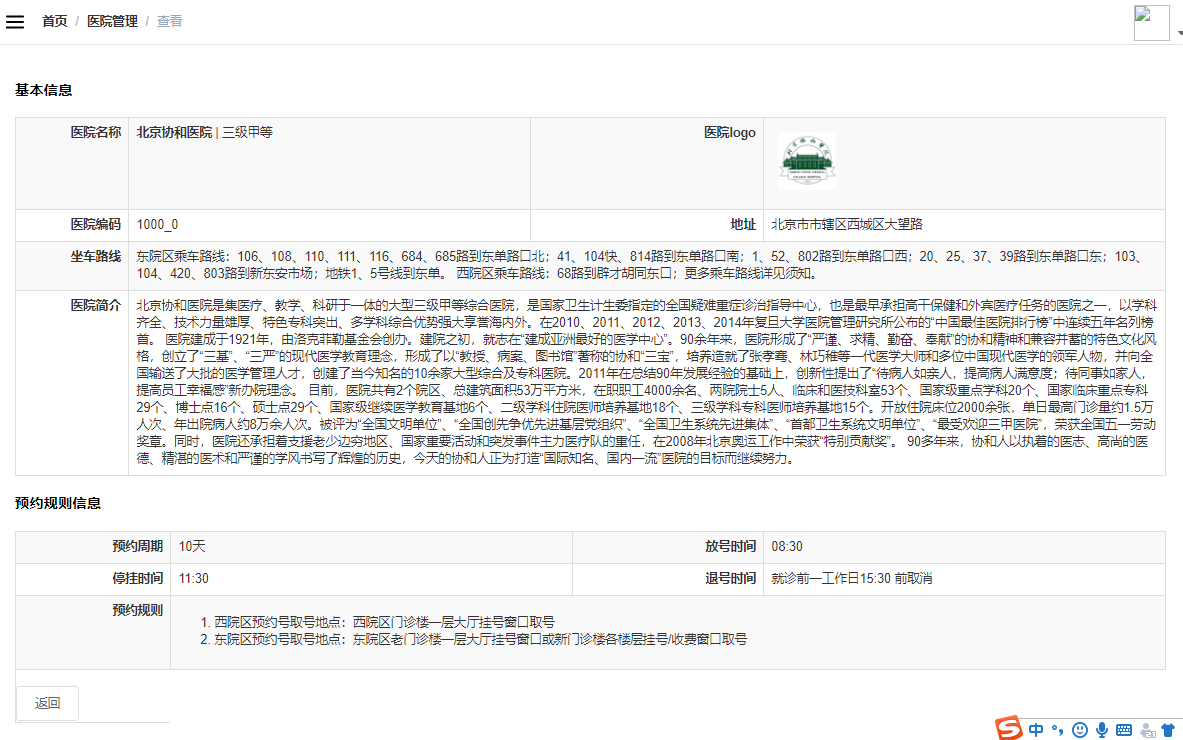This screenshot has width=1183, height=740.
Task: Toggle the hamburger sidebar menu icon
Action: 15,22
